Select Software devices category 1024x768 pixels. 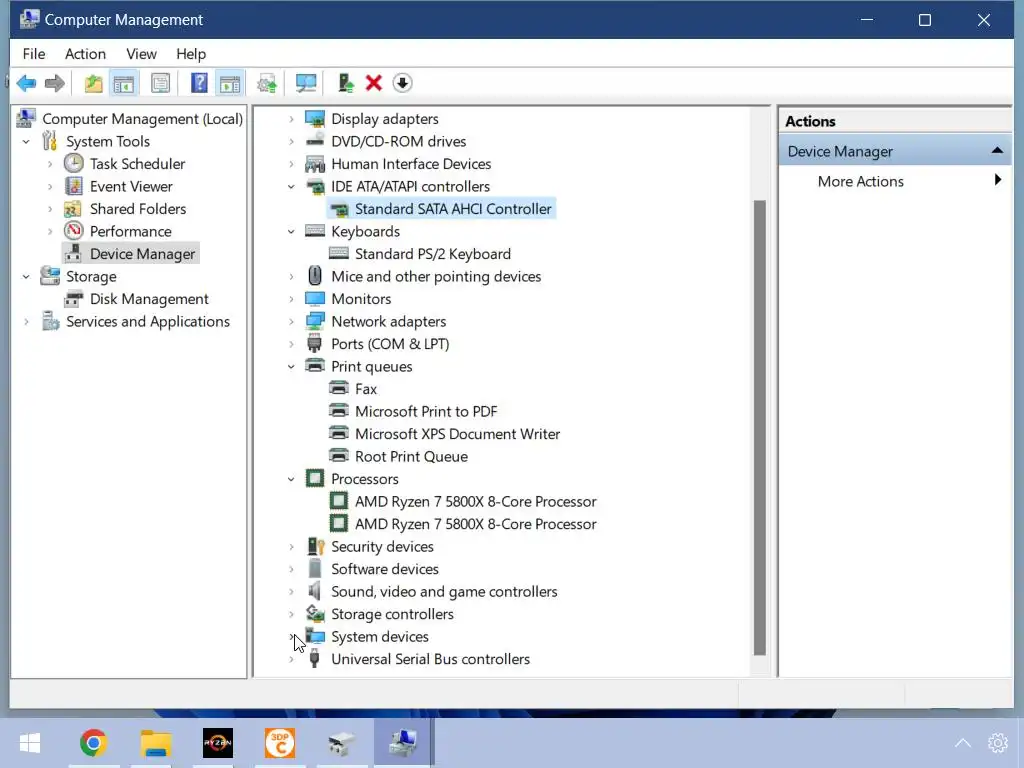pyautogui.click(x=385, y=569)
